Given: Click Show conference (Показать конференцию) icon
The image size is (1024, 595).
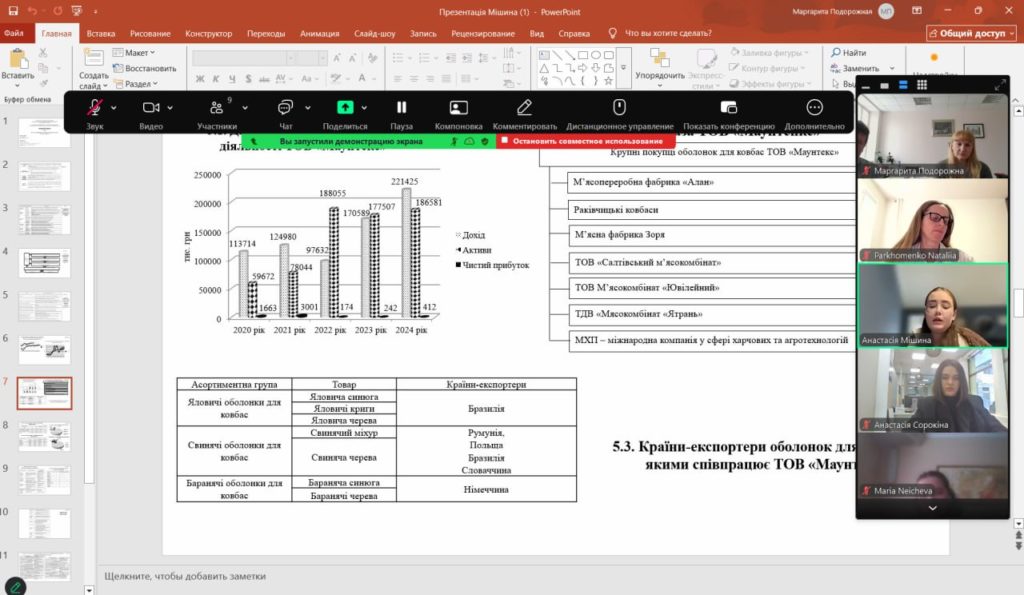Looking at the screenshot, I should tap(728, 108).
